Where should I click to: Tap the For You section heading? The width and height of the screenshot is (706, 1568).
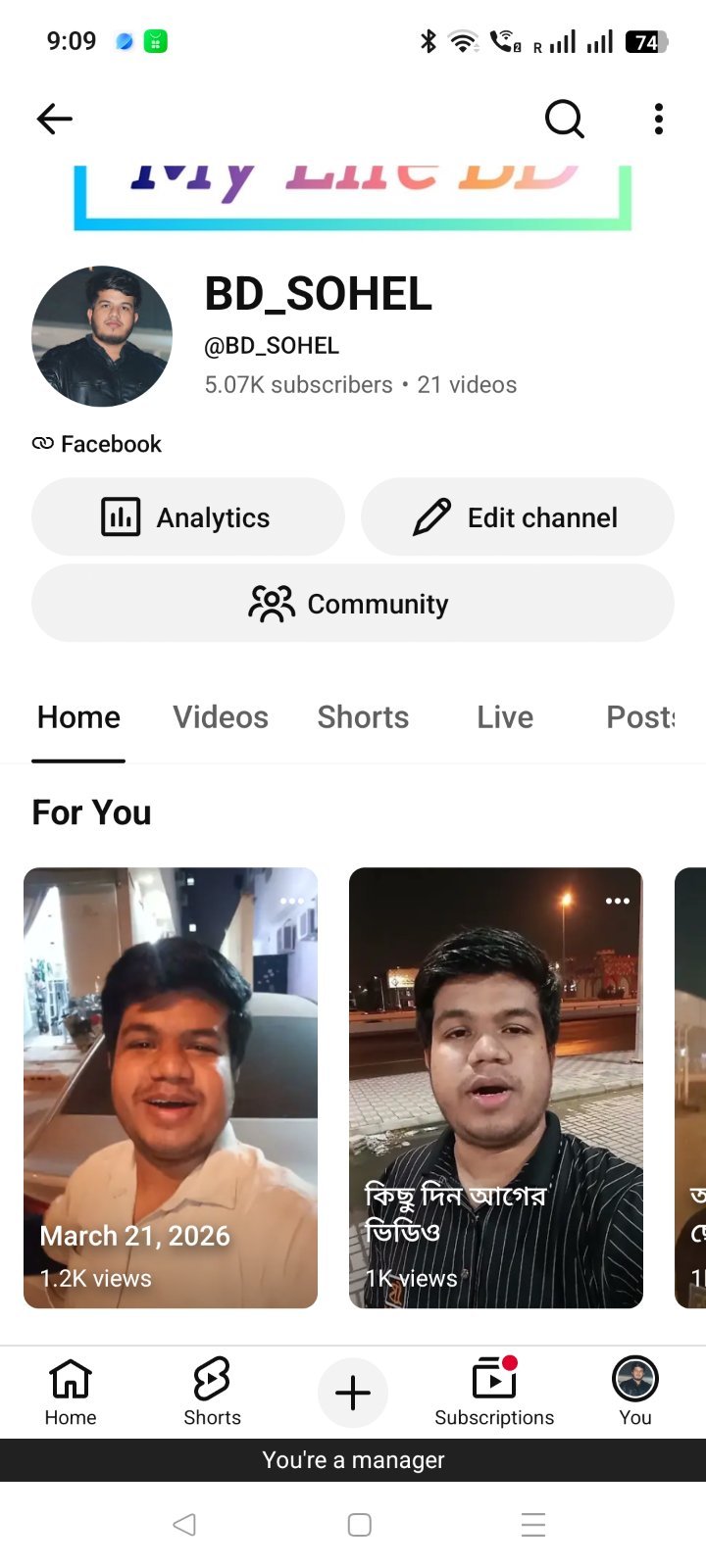tap(92, 812)
